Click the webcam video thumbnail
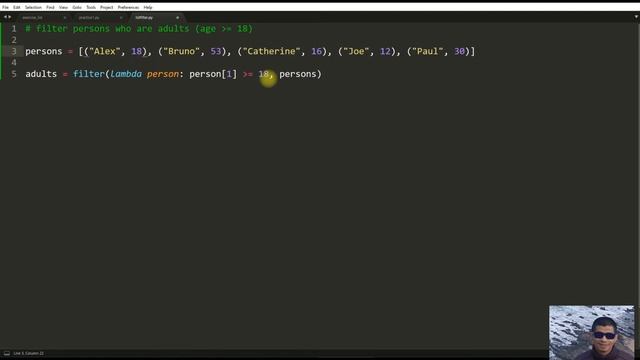Image resolution: width=640 pixels, height=360 pixels. pos(592,333)
